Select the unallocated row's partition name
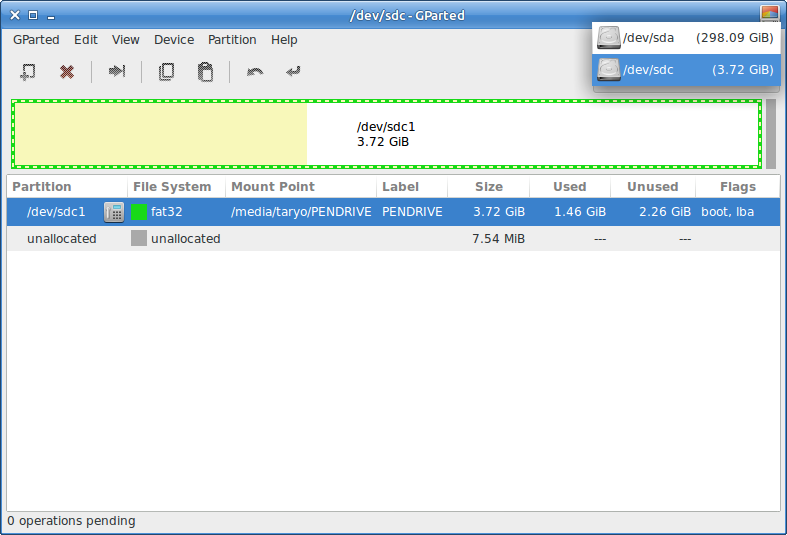787x535 pixels. pyautogui.click(x=62, y=238)
